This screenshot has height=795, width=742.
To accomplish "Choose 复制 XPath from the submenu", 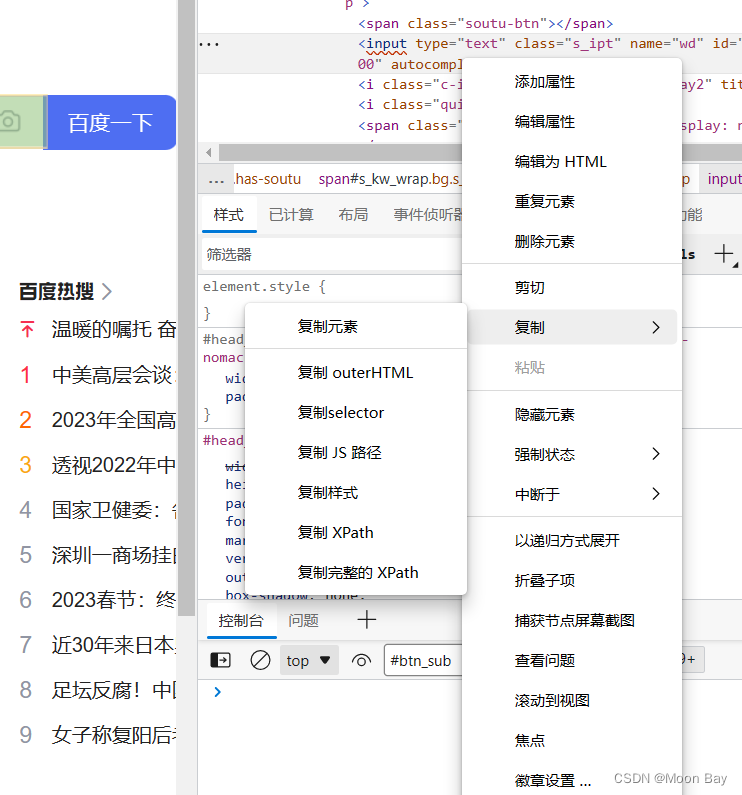I will pyautogui.click(x=356, y=533).
